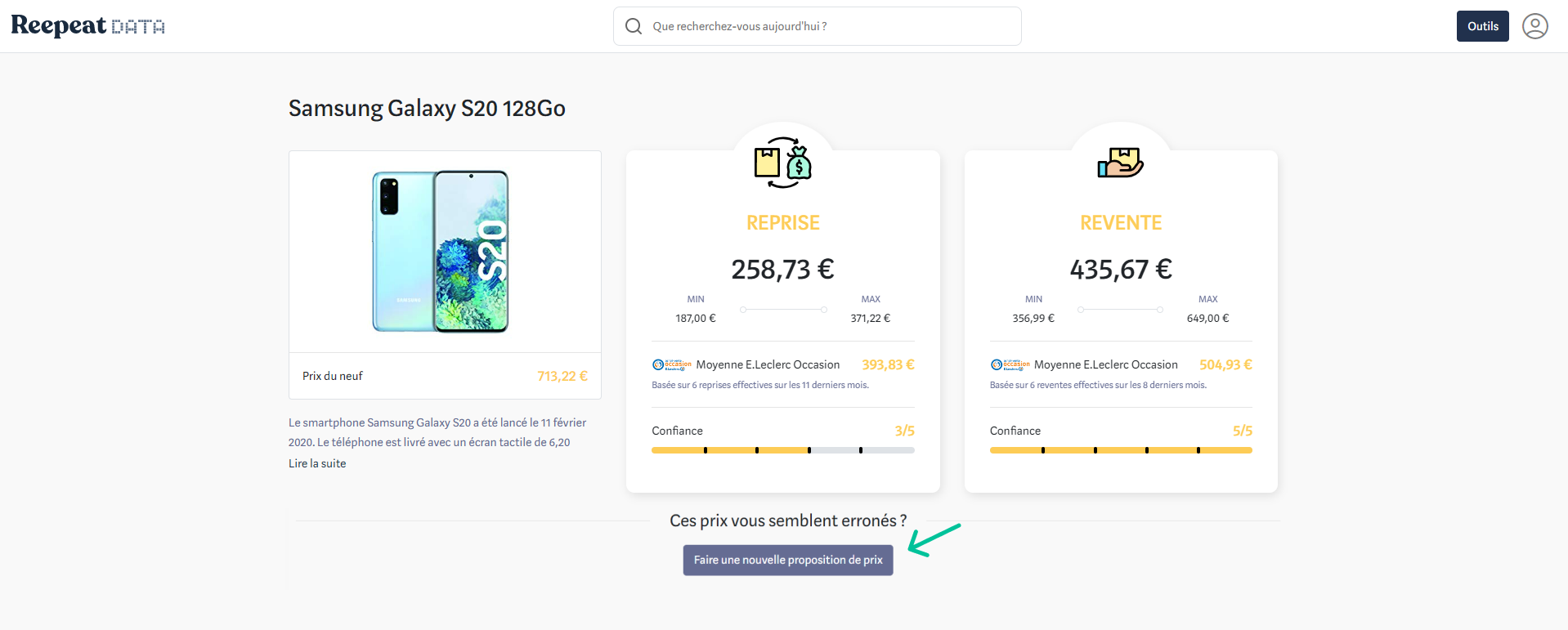Click the Samsung Galaxy S20 product image

click(441, 251)
